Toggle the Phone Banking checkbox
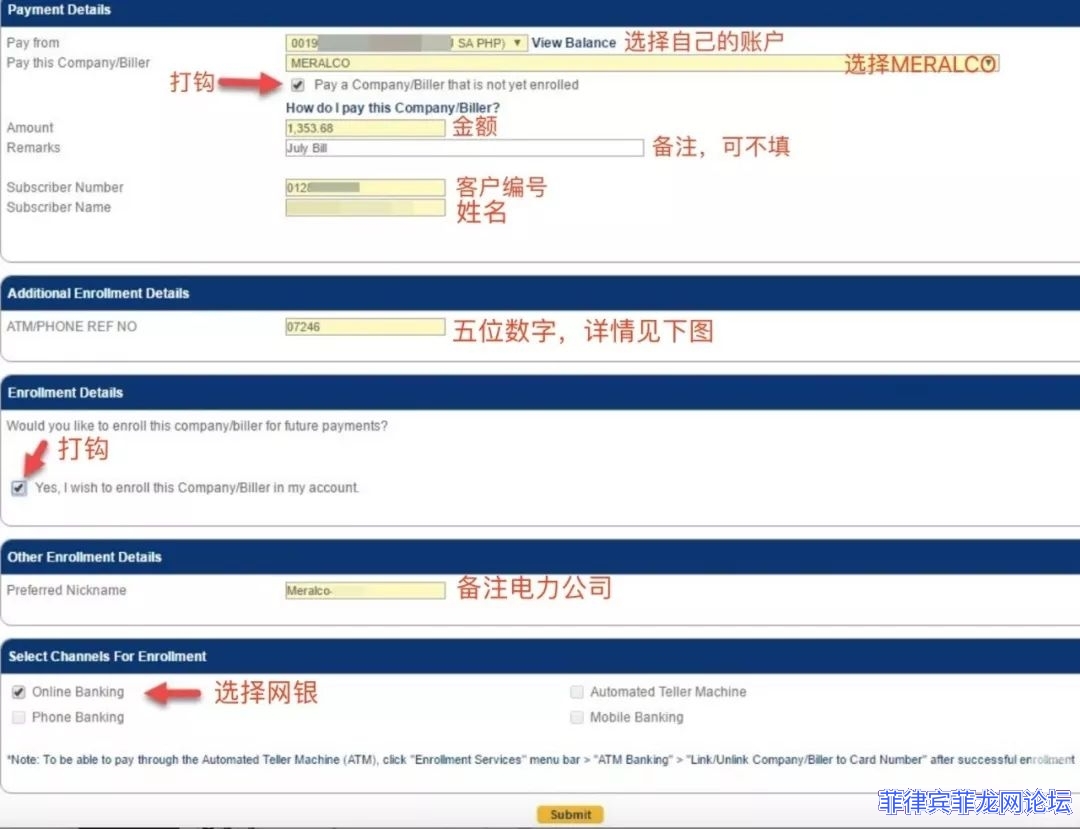The height and width of the screenshot is (829, 1080). point(19,717)
